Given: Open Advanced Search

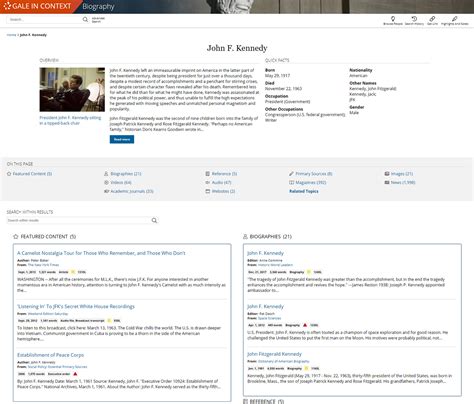Looking at the screenshot, I should (x=98, y=20).
